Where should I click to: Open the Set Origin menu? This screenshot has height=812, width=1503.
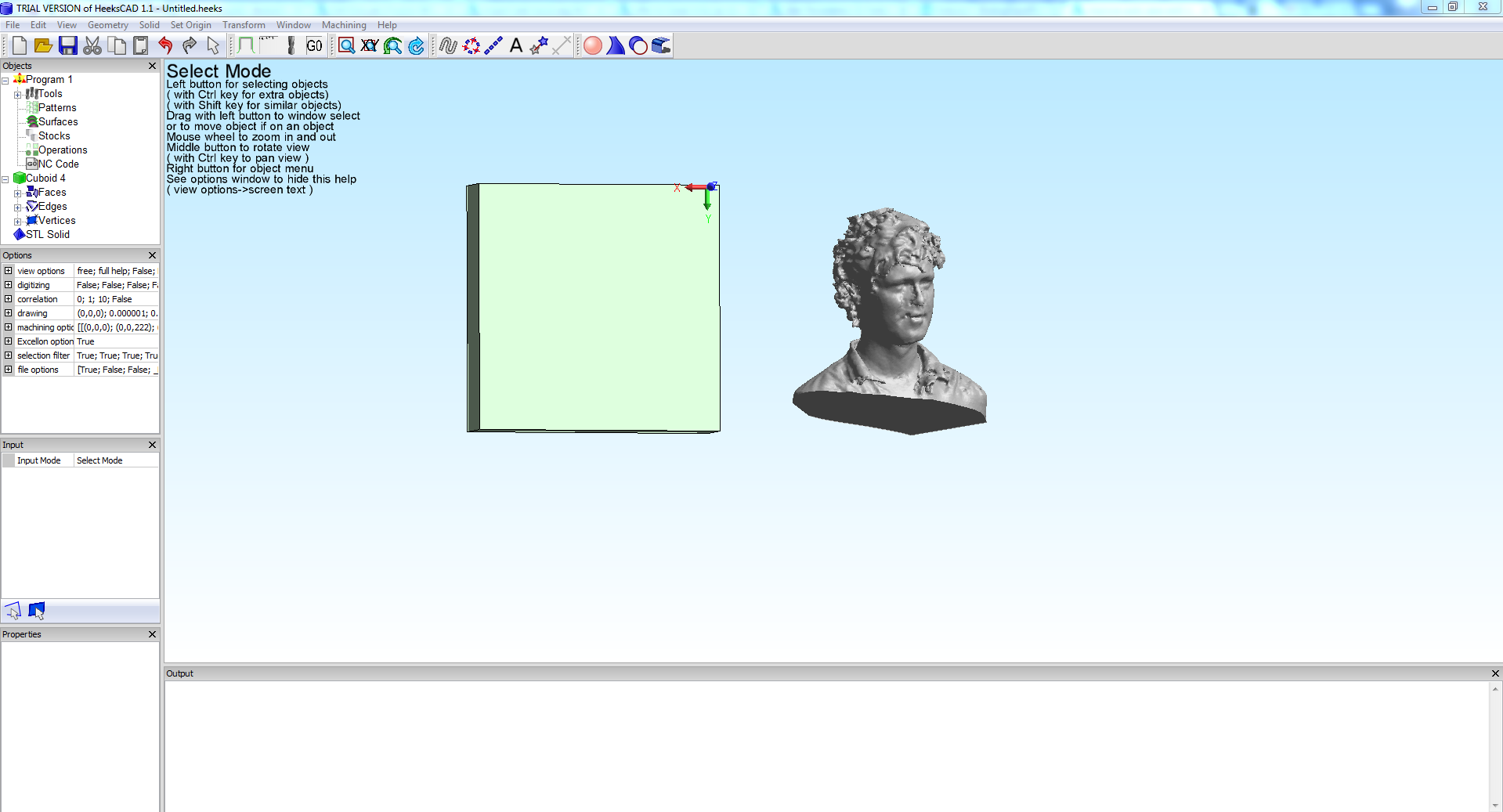(x=191, y=25)
